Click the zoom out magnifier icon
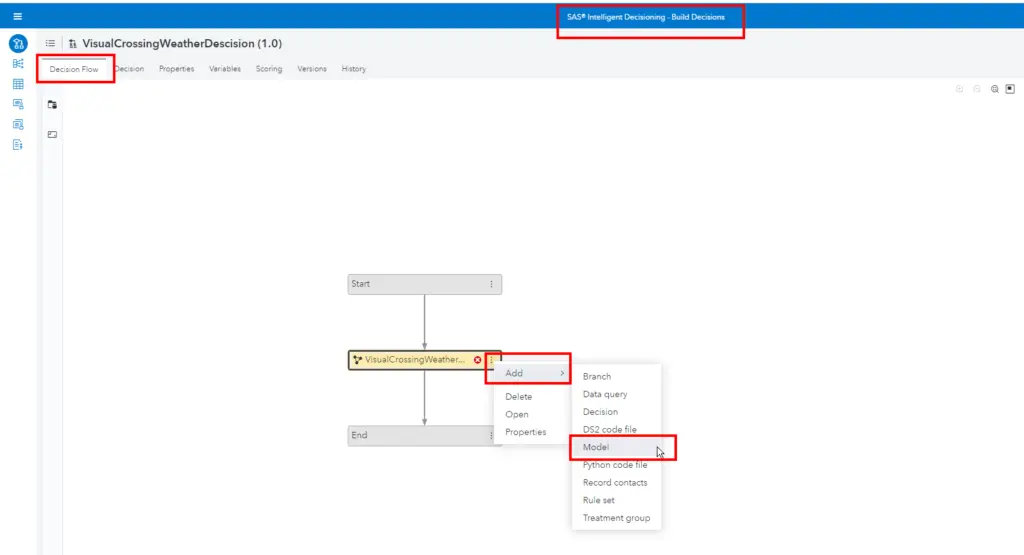 point(976,88)
